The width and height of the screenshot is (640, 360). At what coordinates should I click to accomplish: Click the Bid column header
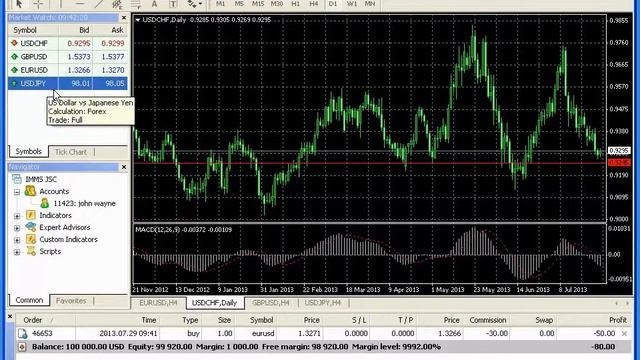[x=84, y=30]
